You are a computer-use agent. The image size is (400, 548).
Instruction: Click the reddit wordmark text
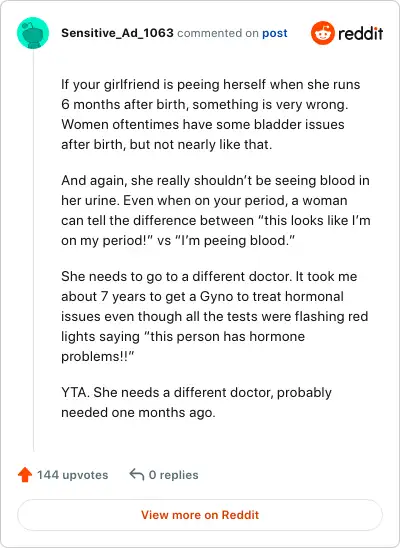[361, 33]
